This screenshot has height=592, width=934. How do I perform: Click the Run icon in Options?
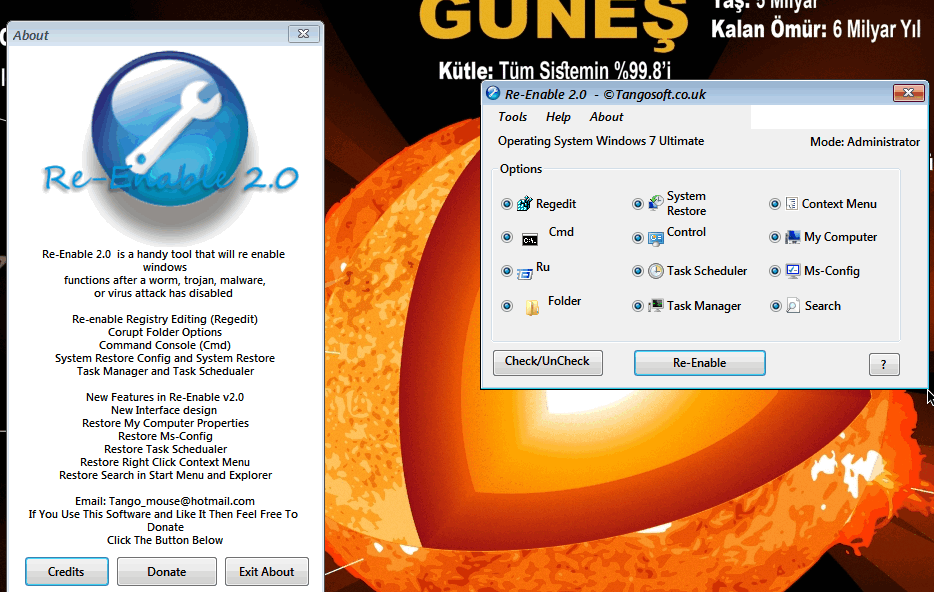[524, 273]
